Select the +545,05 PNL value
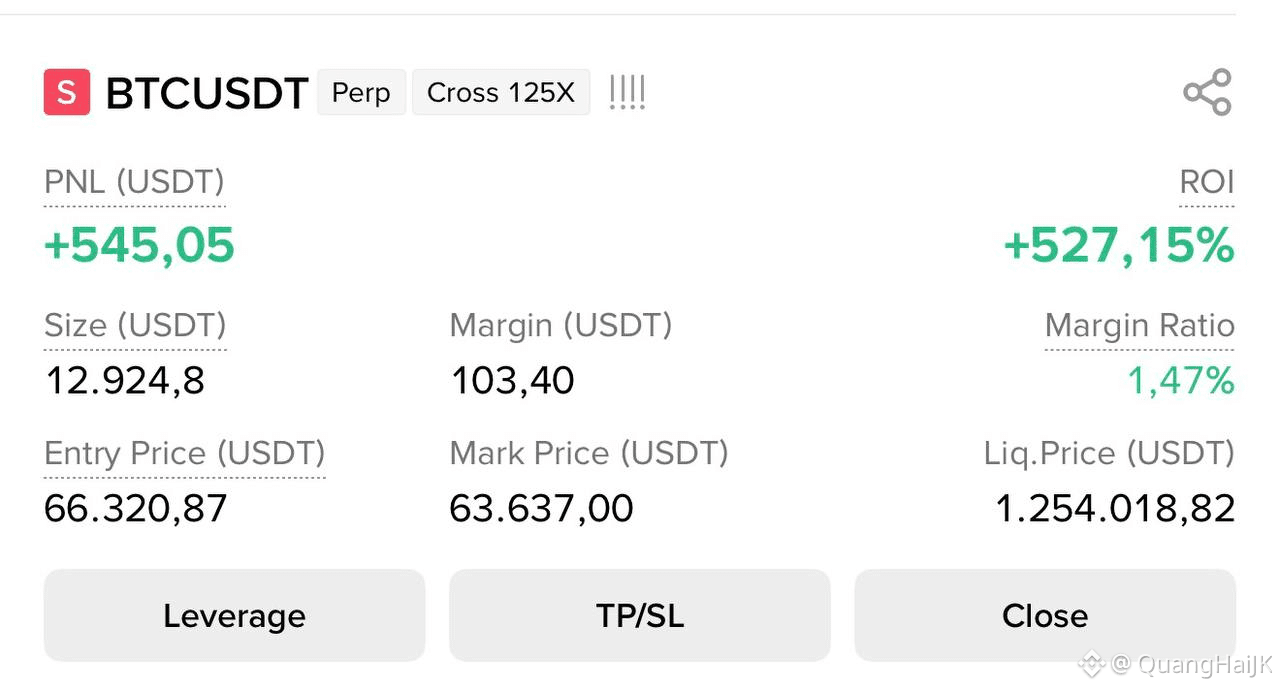The height and width of the screenshot is (689, 1280). coord(140,245)
